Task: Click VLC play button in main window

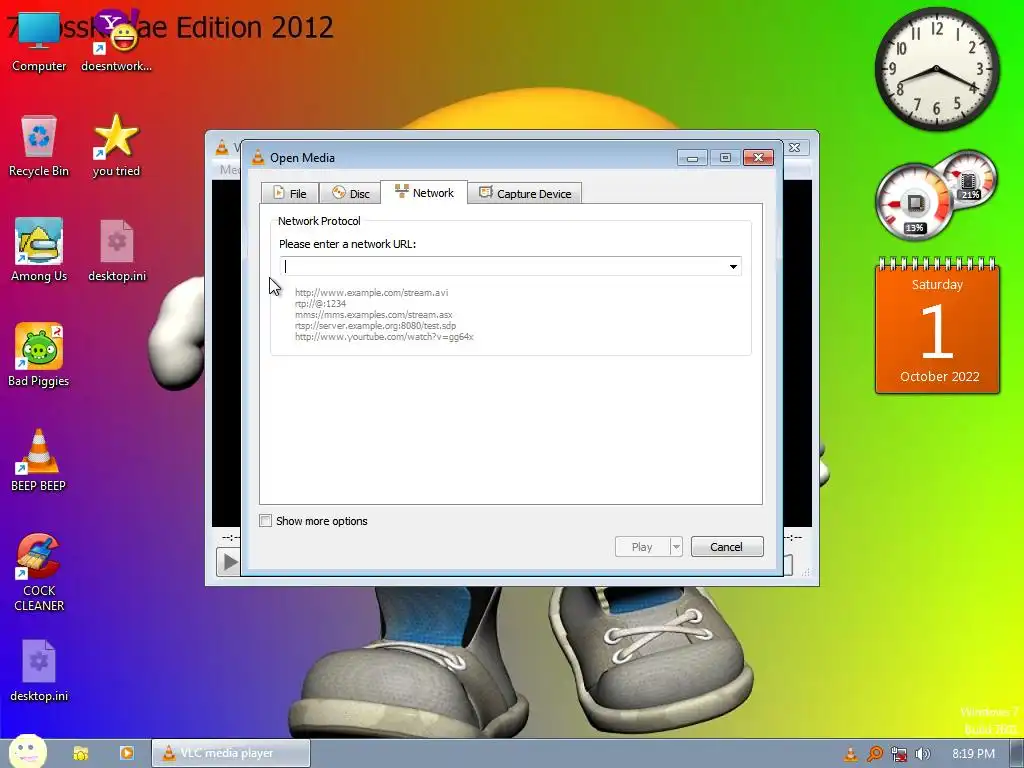Action: coord(229,562)
